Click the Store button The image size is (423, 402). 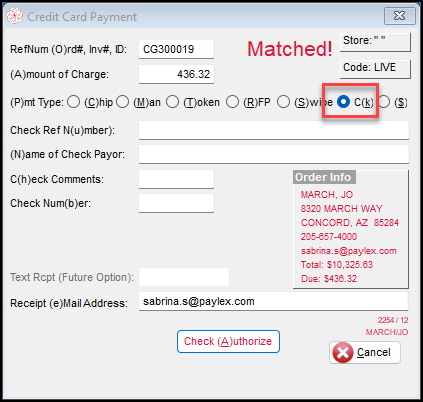375,42
